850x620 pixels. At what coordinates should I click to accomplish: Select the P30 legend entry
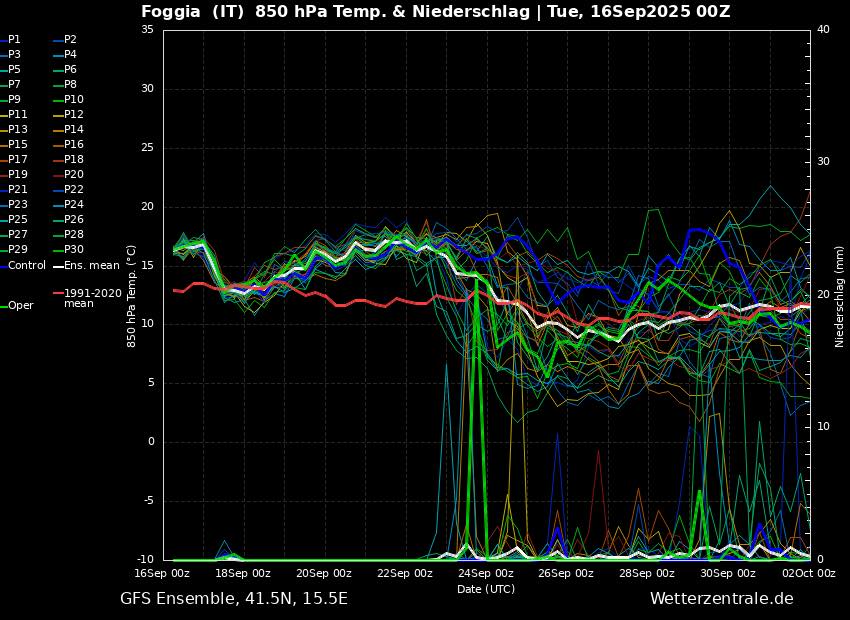73,249
